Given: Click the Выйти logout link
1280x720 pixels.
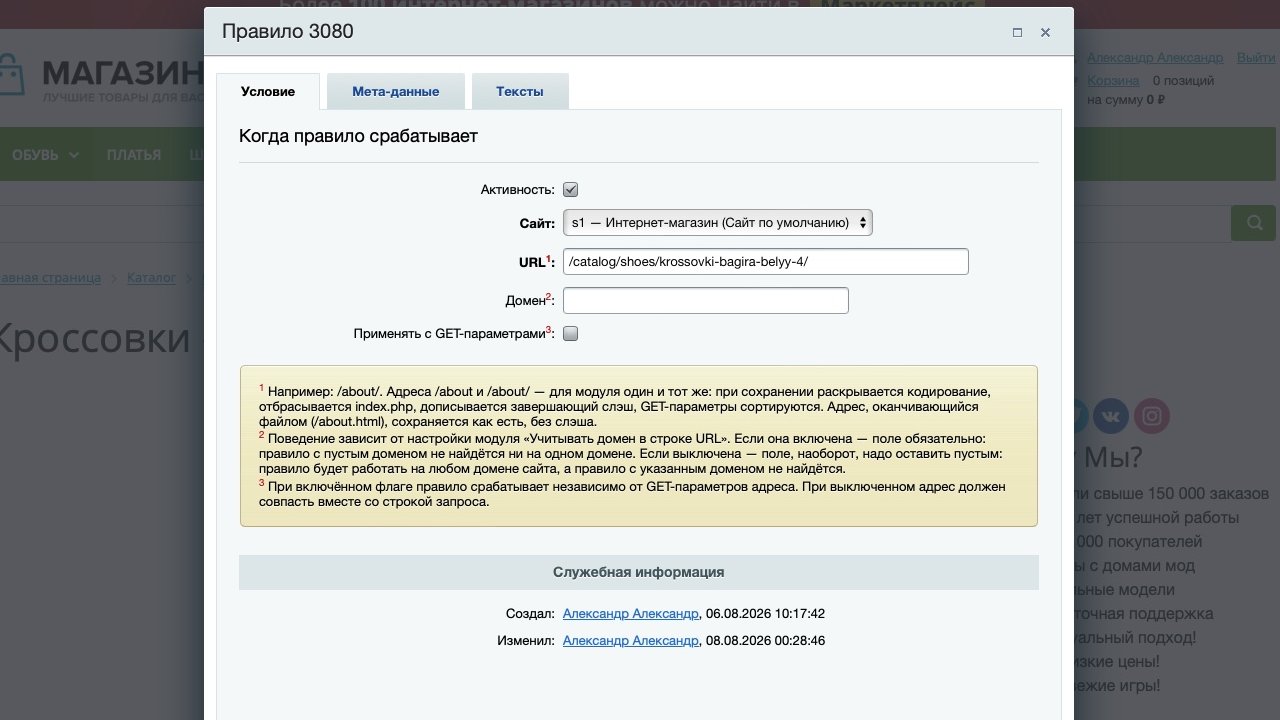Looking at the screenshot, I should (1256, 58).
